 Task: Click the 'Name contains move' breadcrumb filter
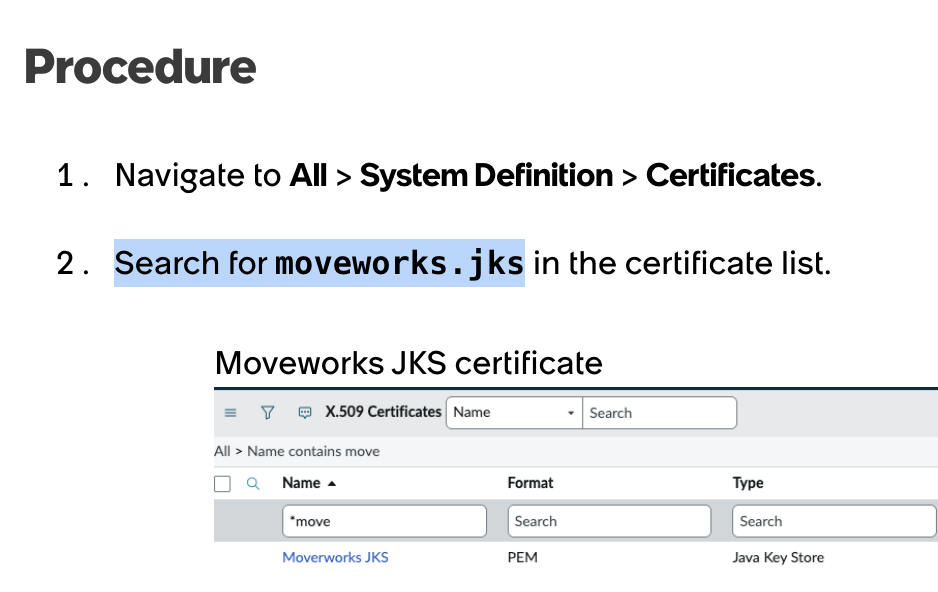click(x=313, y=451)
